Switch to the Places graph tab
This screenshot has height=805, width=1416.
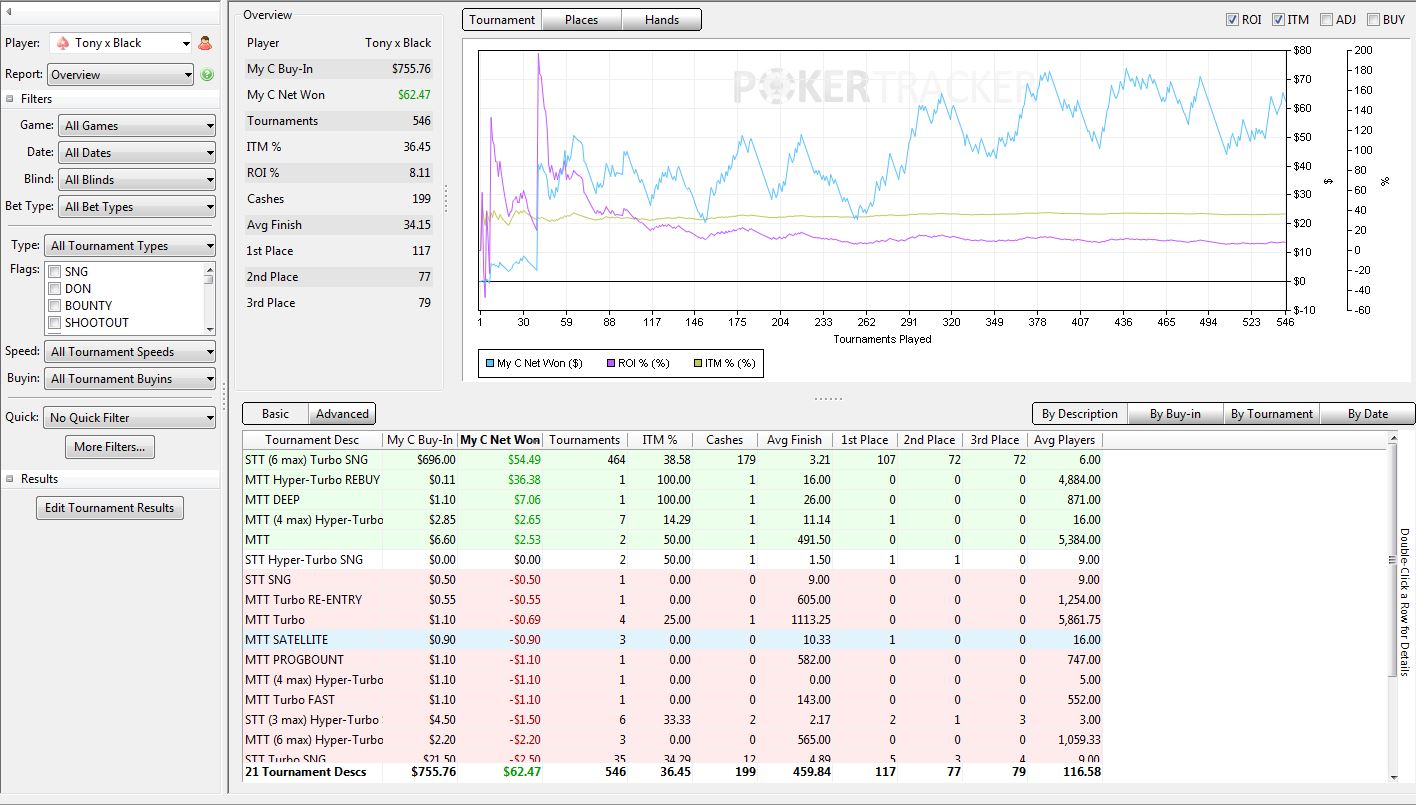tap(582, 20)
